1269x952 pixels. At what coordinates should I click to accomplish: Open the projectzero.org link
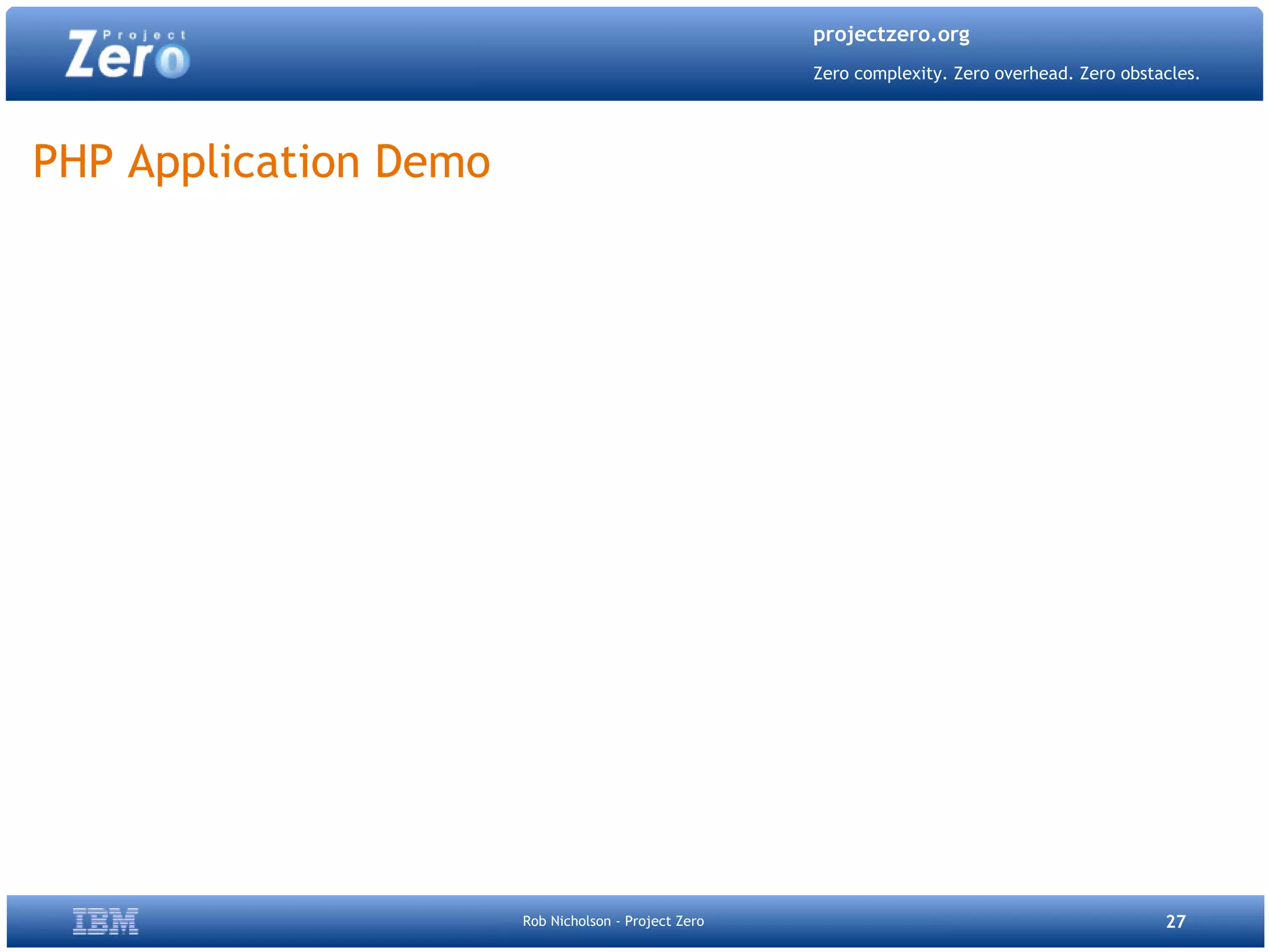(891, 35)
